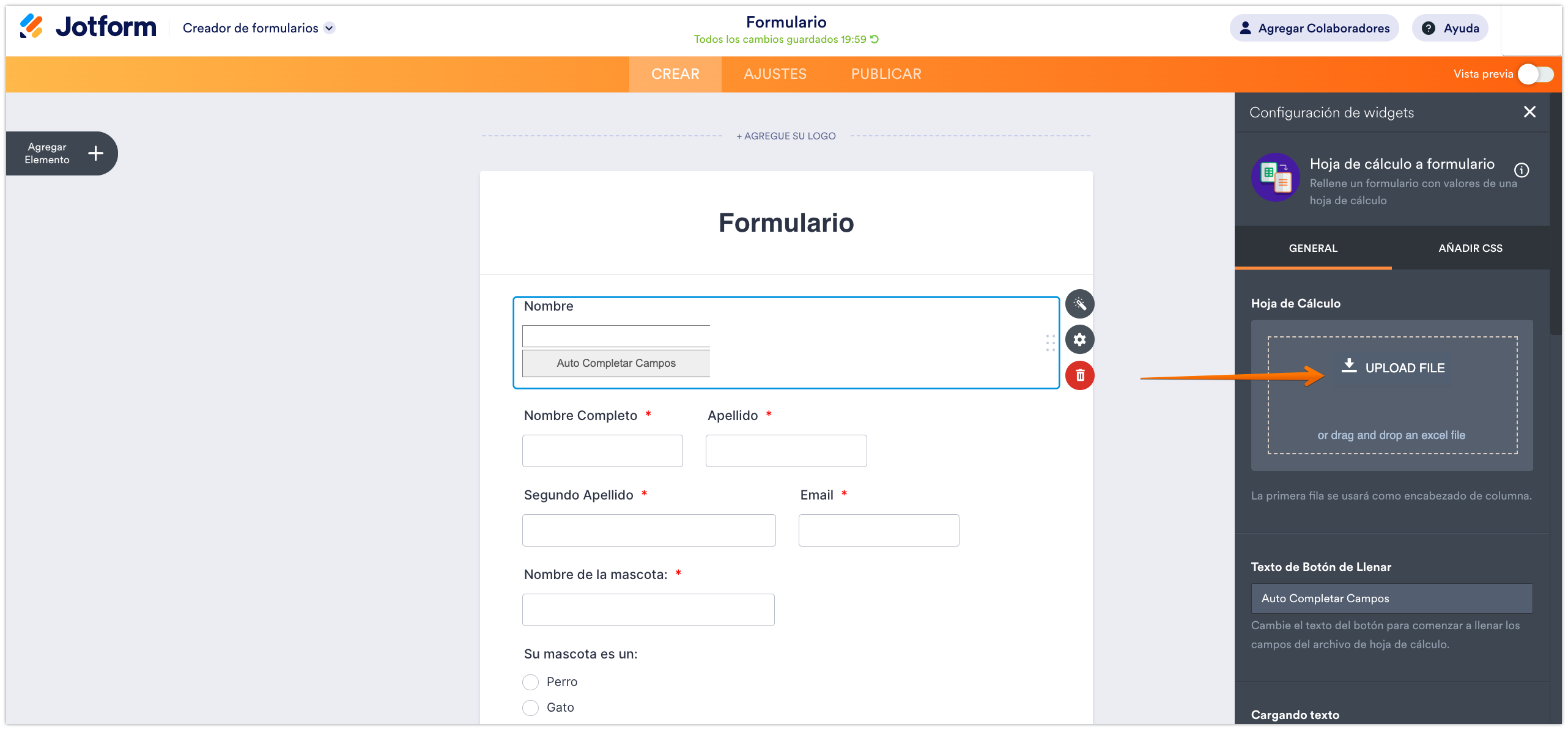
Task: Toggle the Vista previa switch
Action: [1536, 74]
